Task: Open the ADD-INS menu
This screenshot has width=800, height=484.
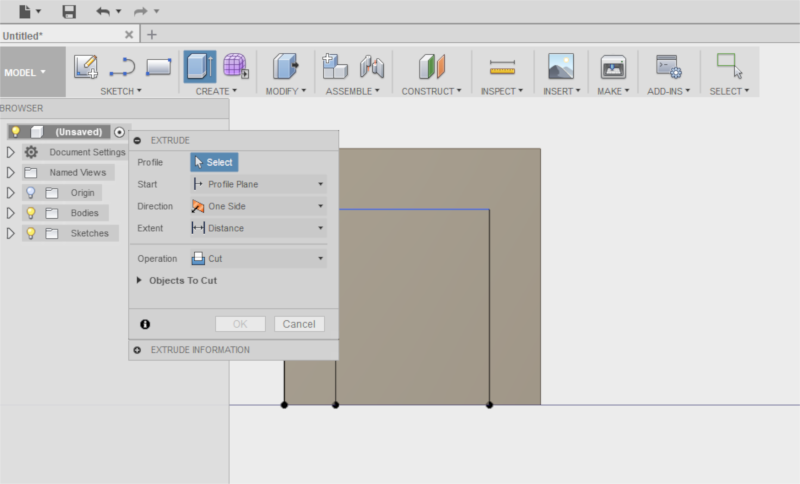Action: tap(668, 91)
